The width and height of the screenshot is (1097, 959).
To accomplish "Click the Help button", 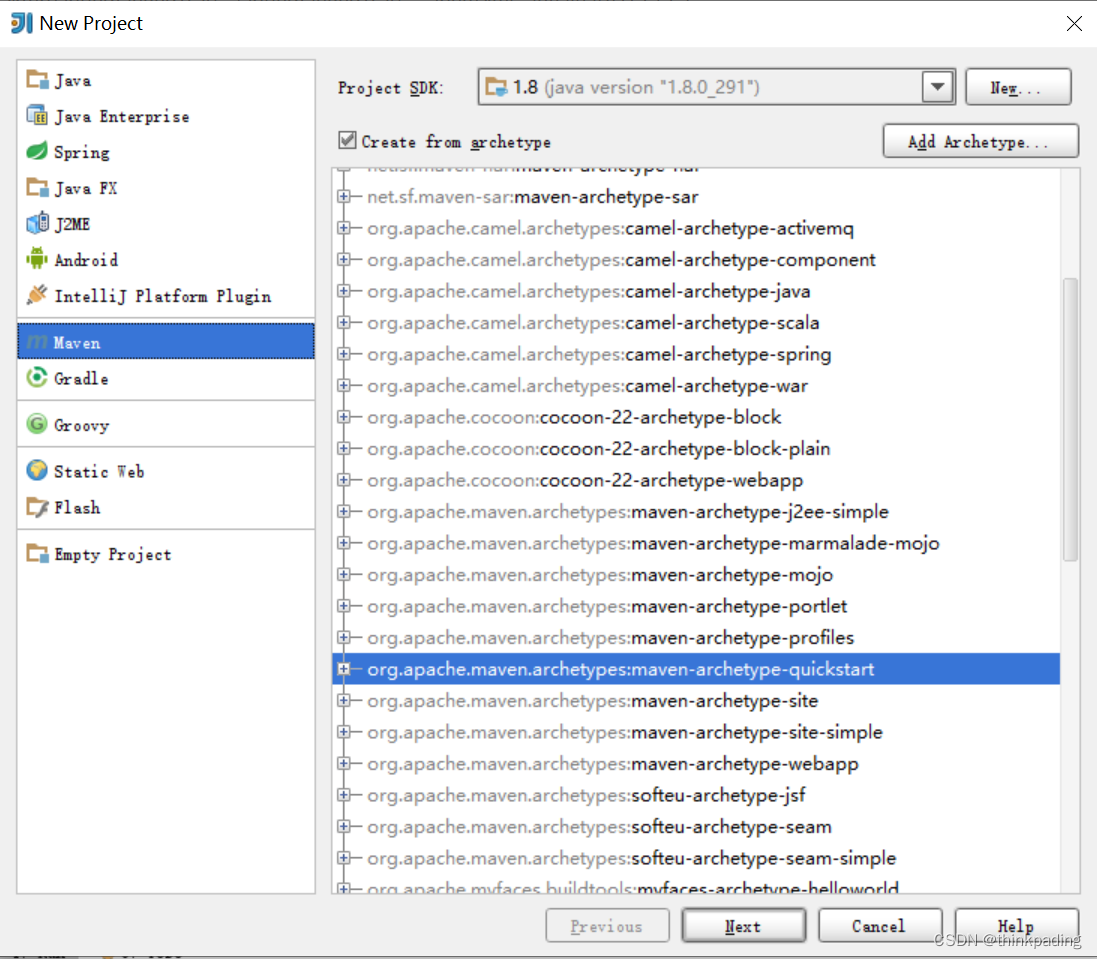I will point(1016,926).
